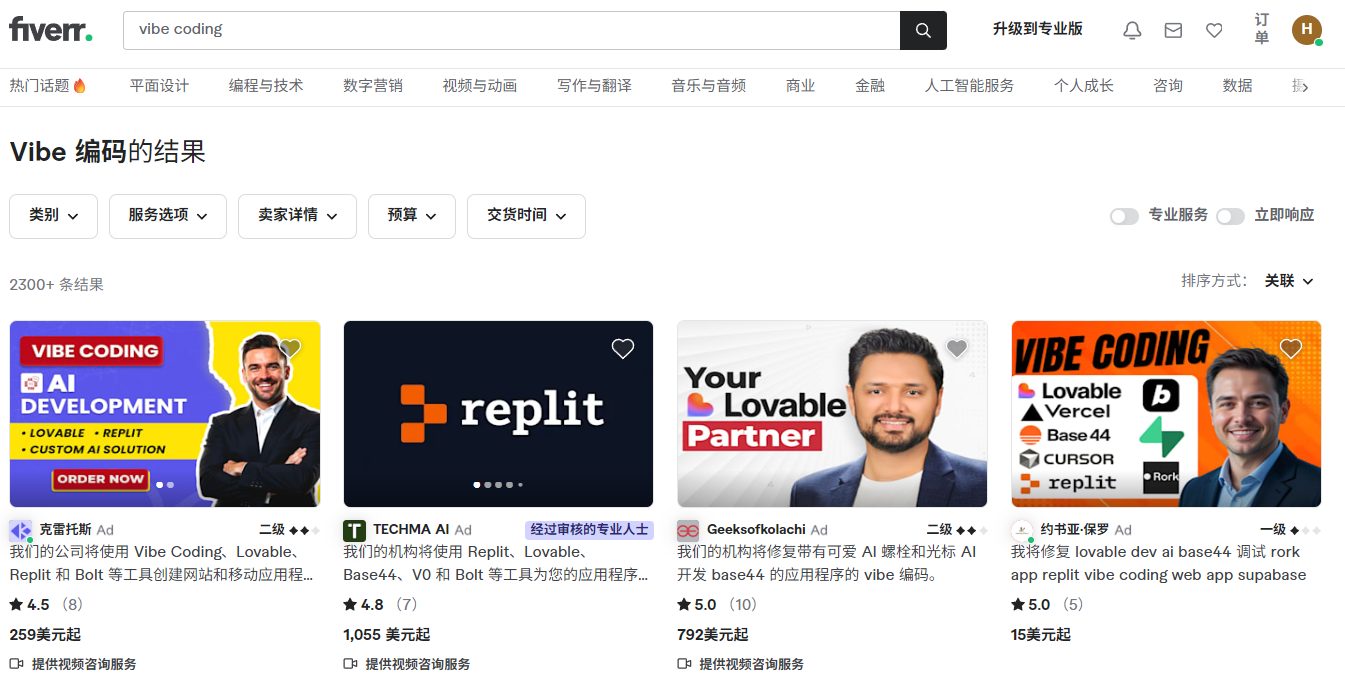Open the notifications bell
The image size is (1345, 694).
tap(1132, 30)
